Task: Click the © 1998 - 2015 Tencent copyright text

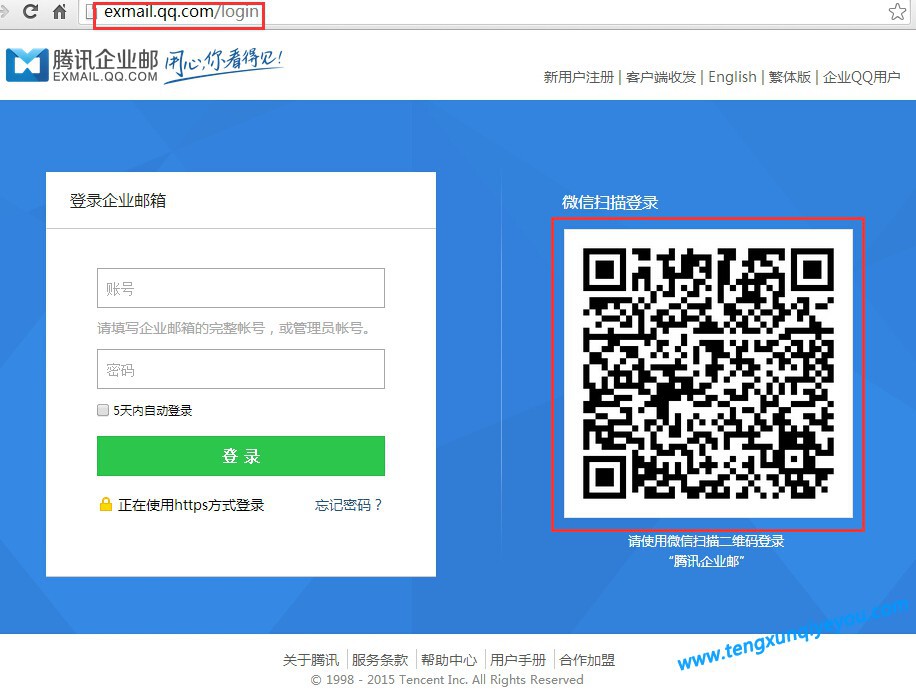Action: 447,680
